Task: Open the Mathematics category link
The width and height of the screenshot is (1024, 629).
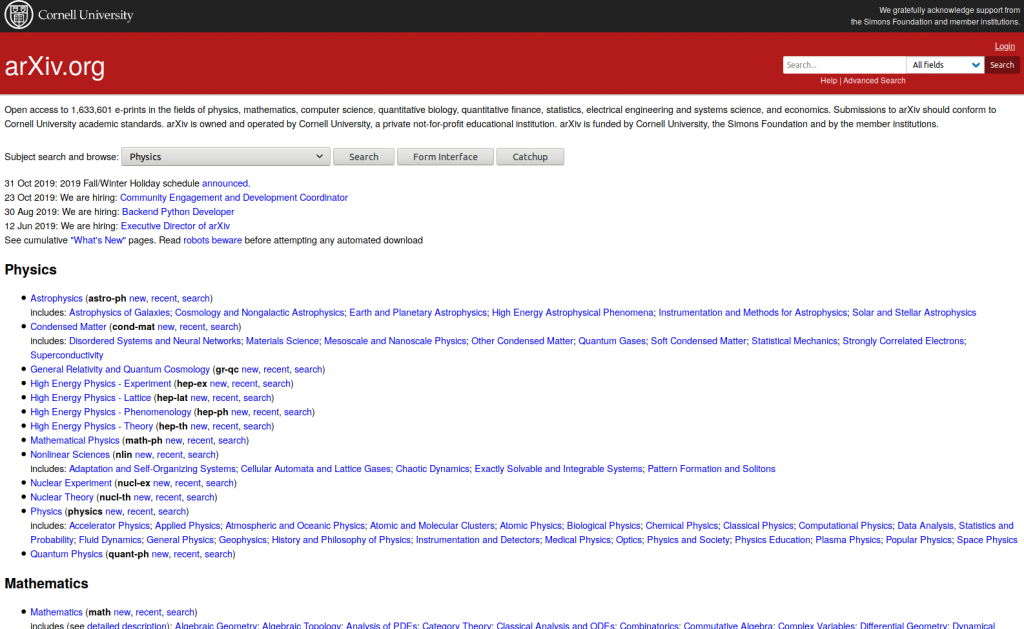Action: (56, 613)
